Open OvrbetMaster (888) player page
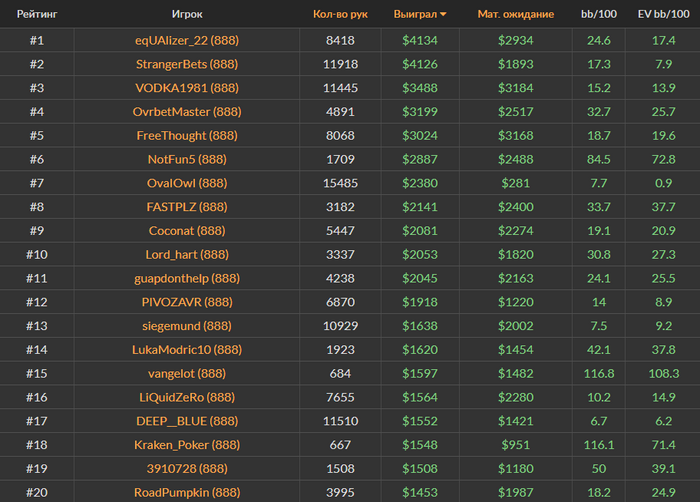Screen dimensions: 700x502 pyautogui.click(x=186, y=112)
